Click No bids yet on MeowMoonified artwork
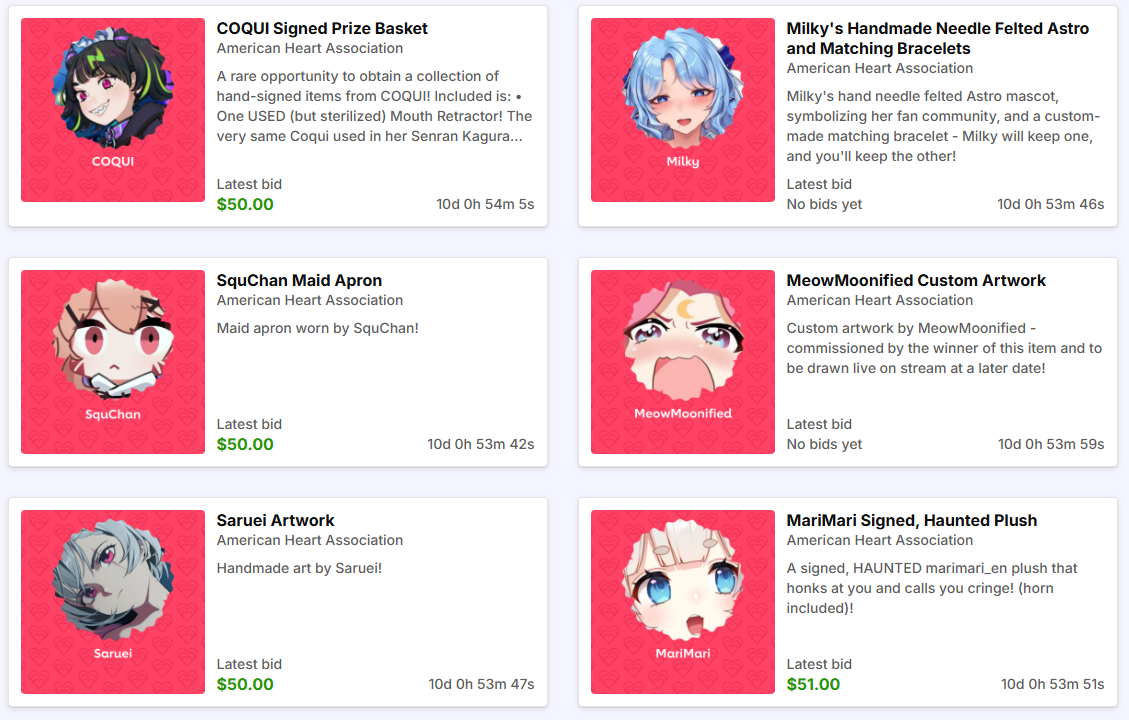 (824, 444)
